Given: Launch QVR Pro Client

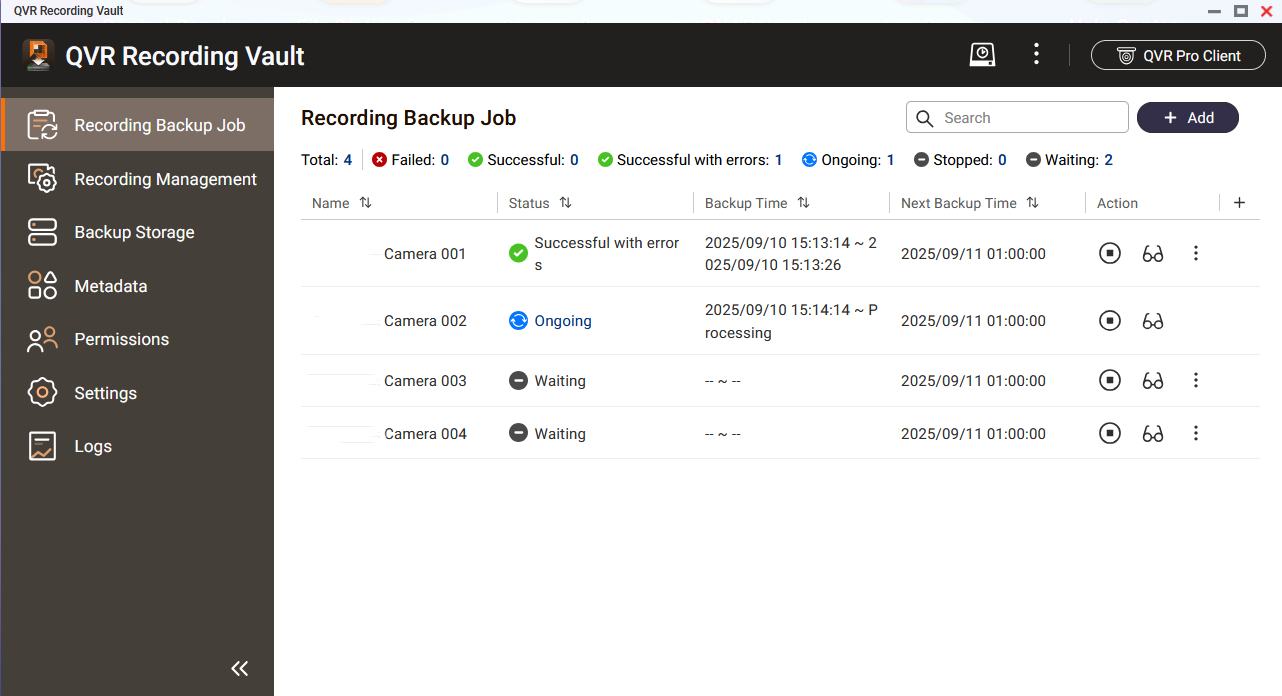Looking at the screenshot, I should coord(1178,56).
